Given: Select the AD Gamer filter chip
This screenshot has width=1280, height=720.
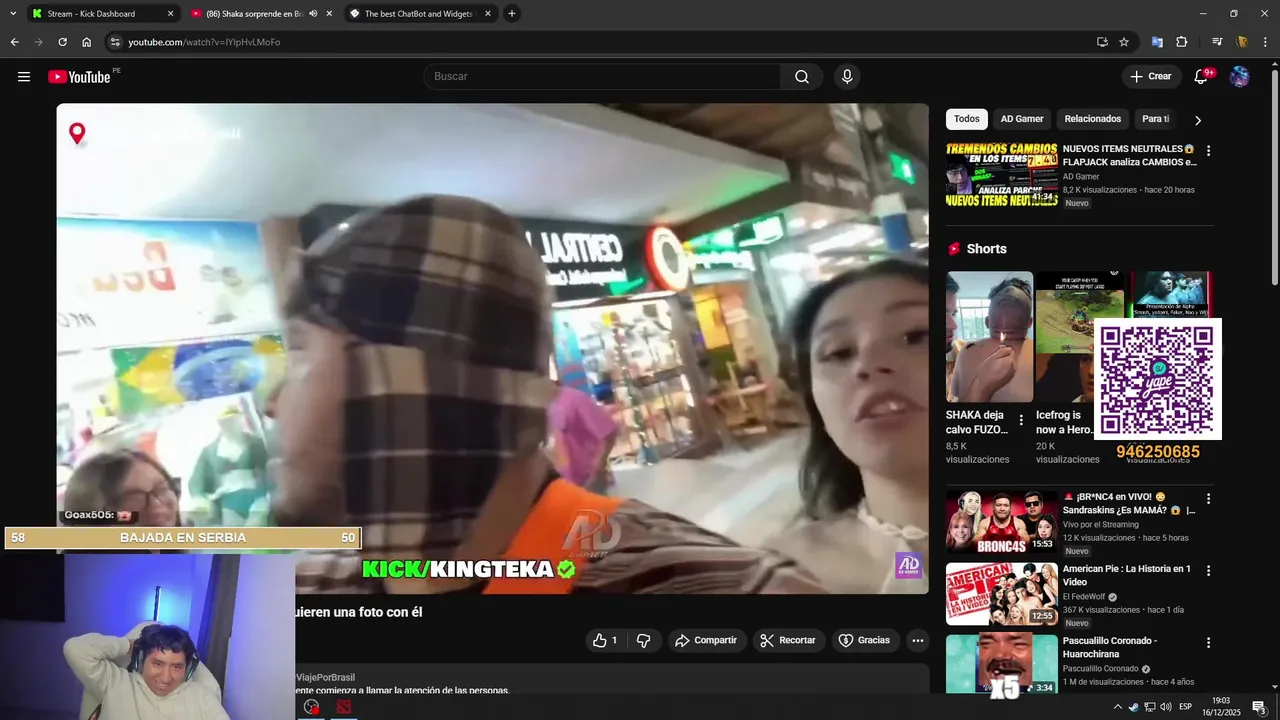Looking at the screenshot, I should point(1022,119).
